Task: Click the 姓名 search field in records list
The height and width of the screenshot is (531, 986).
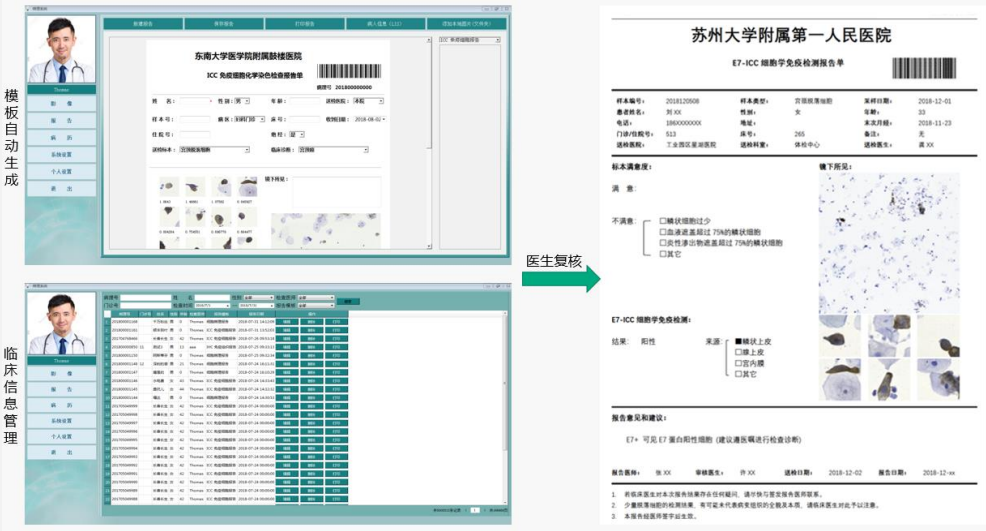Action: point(213,298)
